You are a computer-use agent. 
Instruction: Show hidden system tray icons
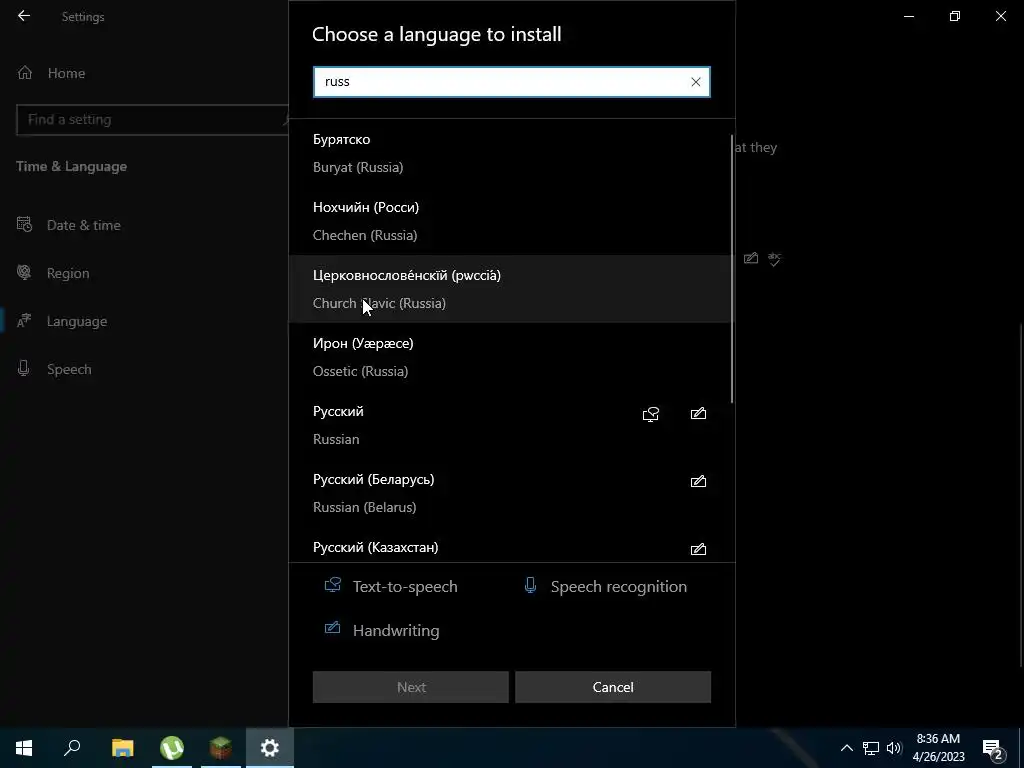846,748
